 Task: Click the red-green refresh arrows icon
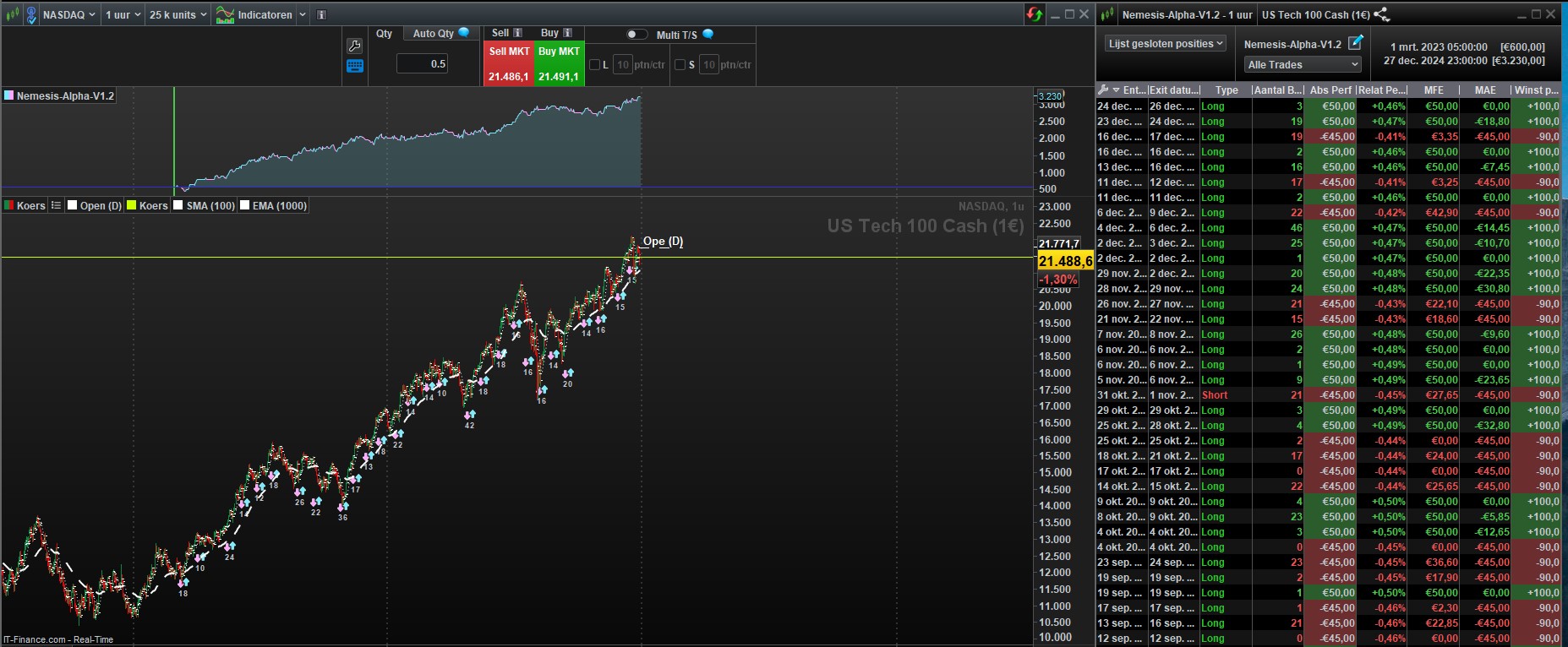(x=1035, y=14)
